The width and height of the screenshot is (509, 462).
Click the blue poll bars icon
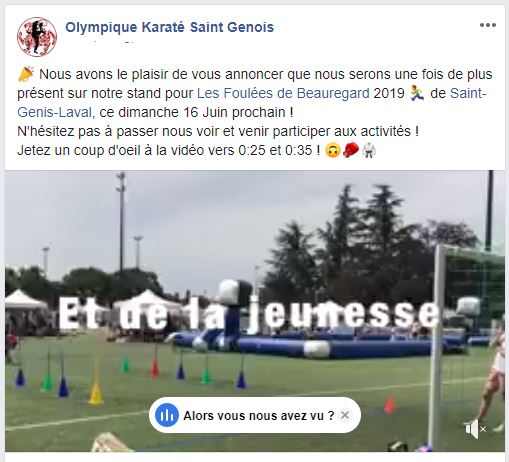167,415
